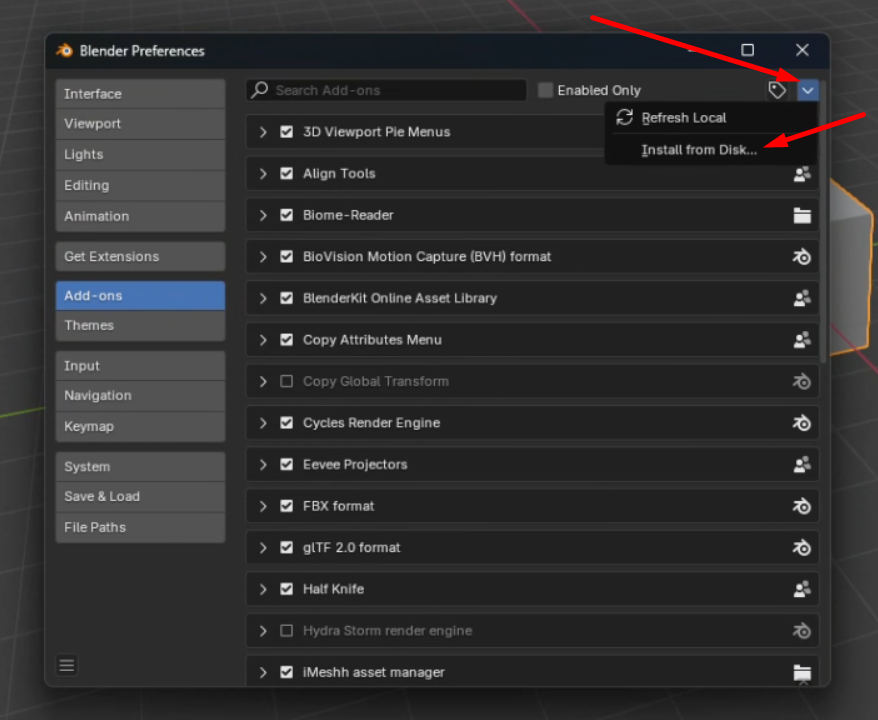The image size is (878, 720).
Task: Click the community icon on Align Tools row
Action: [x=801, y=174]
